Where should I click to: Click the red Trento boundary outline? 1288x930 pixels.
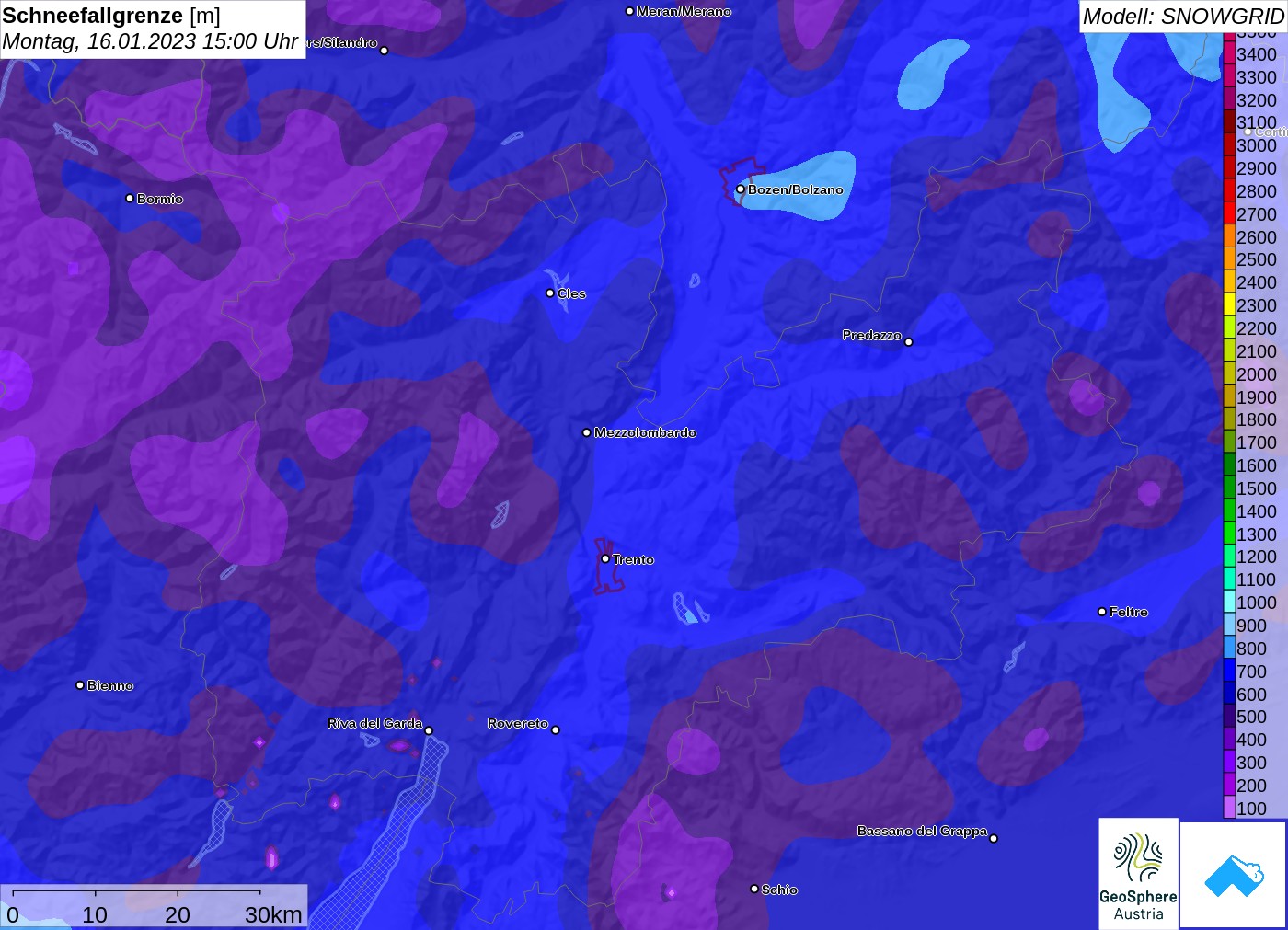(x=608, y=568)
